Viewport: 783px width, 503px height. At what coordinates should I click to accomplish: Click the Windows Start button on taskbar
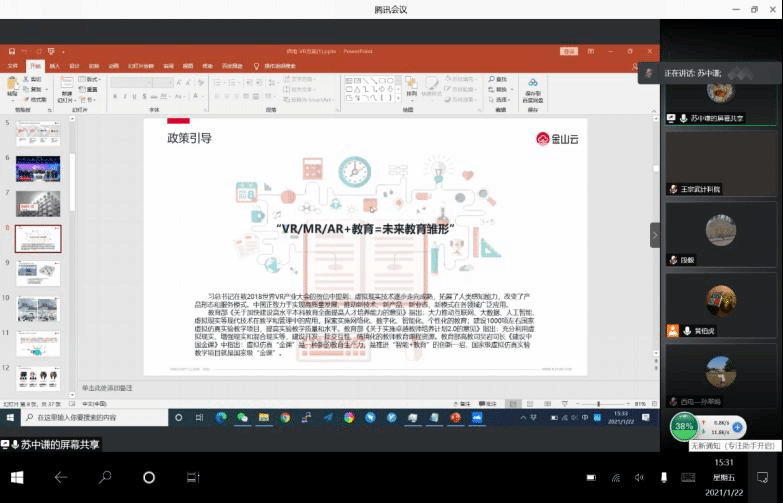(17, 477)
